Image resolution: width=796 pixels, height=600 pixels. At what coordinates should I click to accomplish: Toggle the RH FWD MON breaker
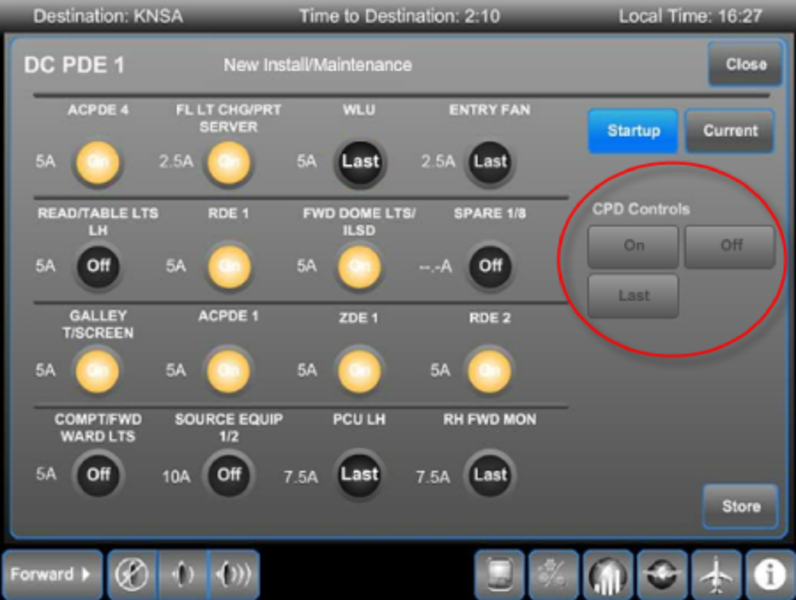pyautogui.click(x=490, y=475)
